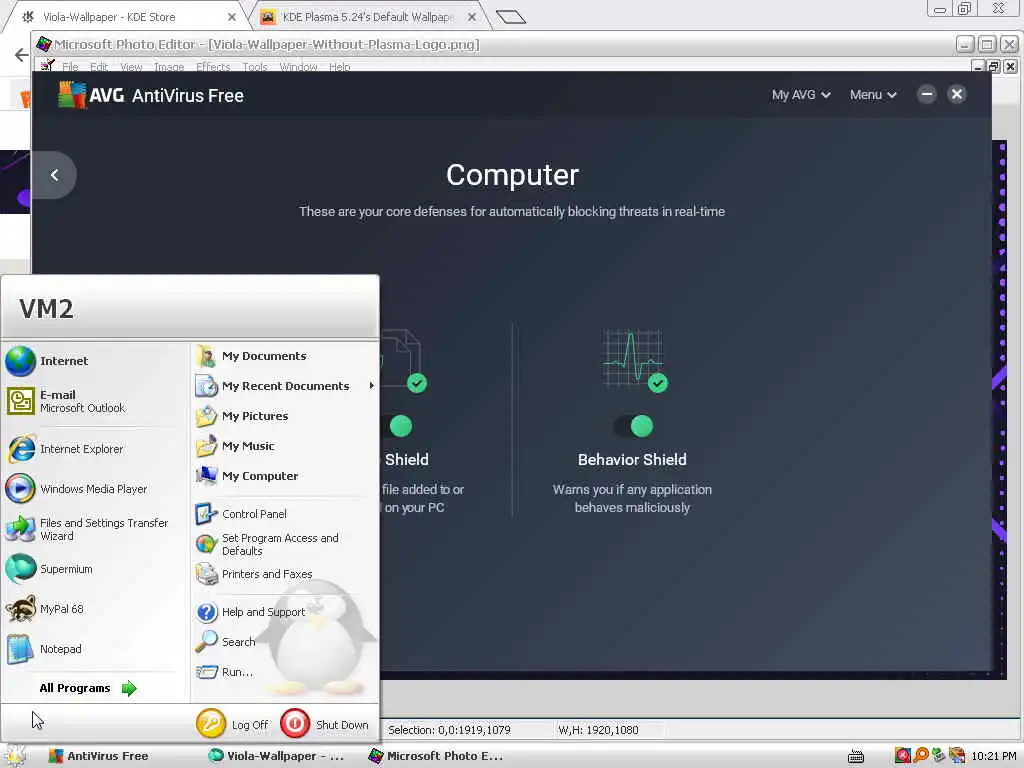
Task: Open Image menu in Photo Editor
Action: 168,67
